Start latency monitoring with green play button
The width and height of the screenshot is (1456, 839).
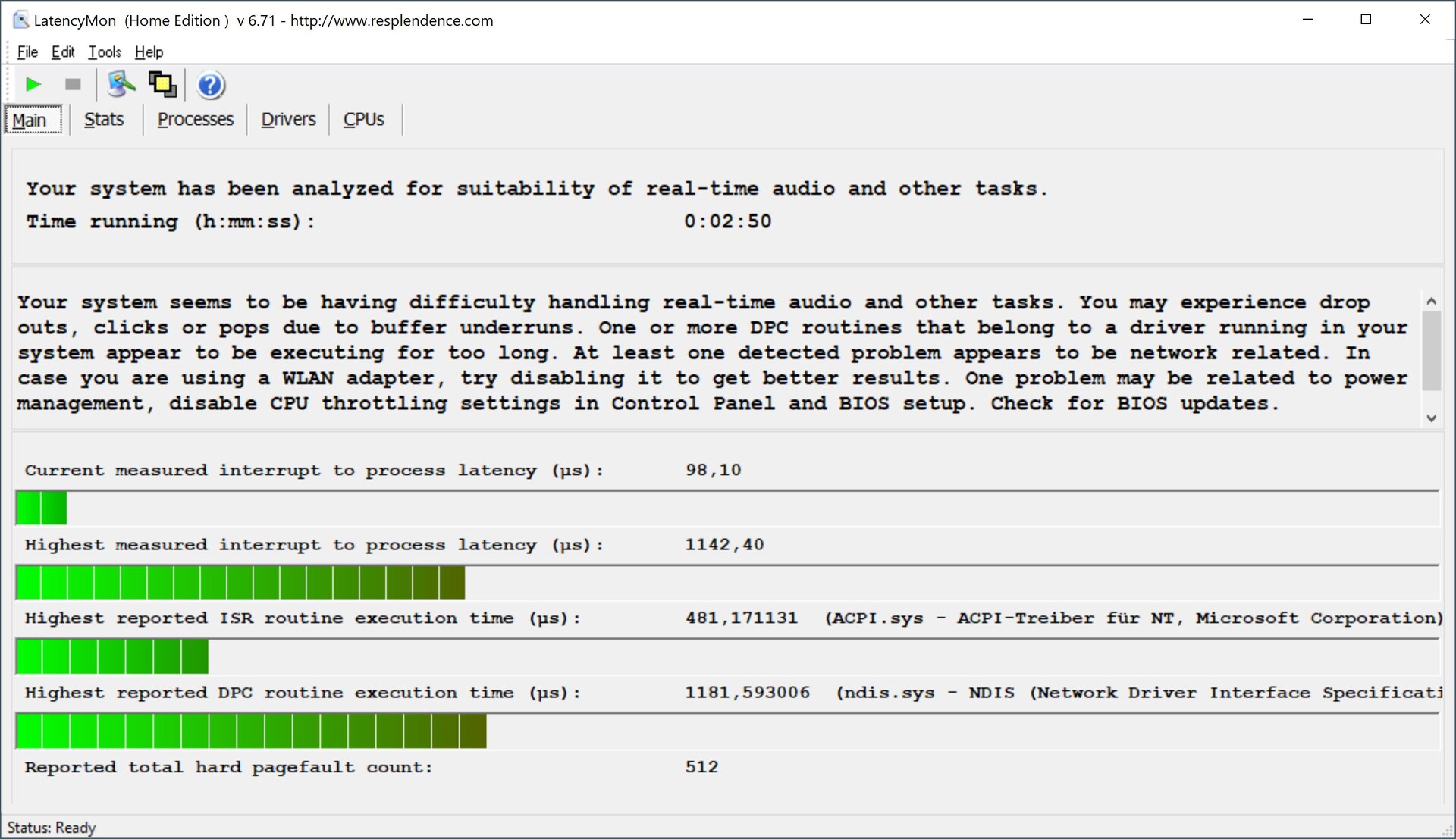point(33,84)
